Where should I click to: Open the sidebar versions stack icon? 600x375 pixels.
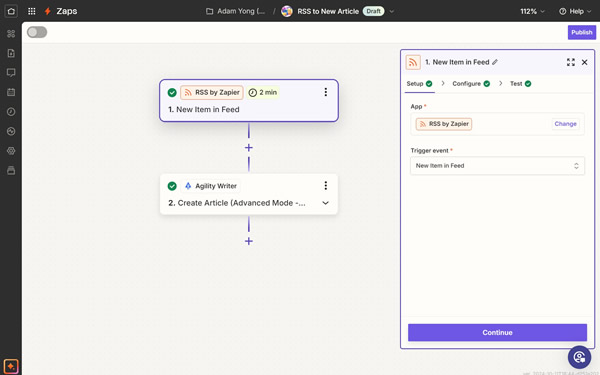click(x=11, y=170)
